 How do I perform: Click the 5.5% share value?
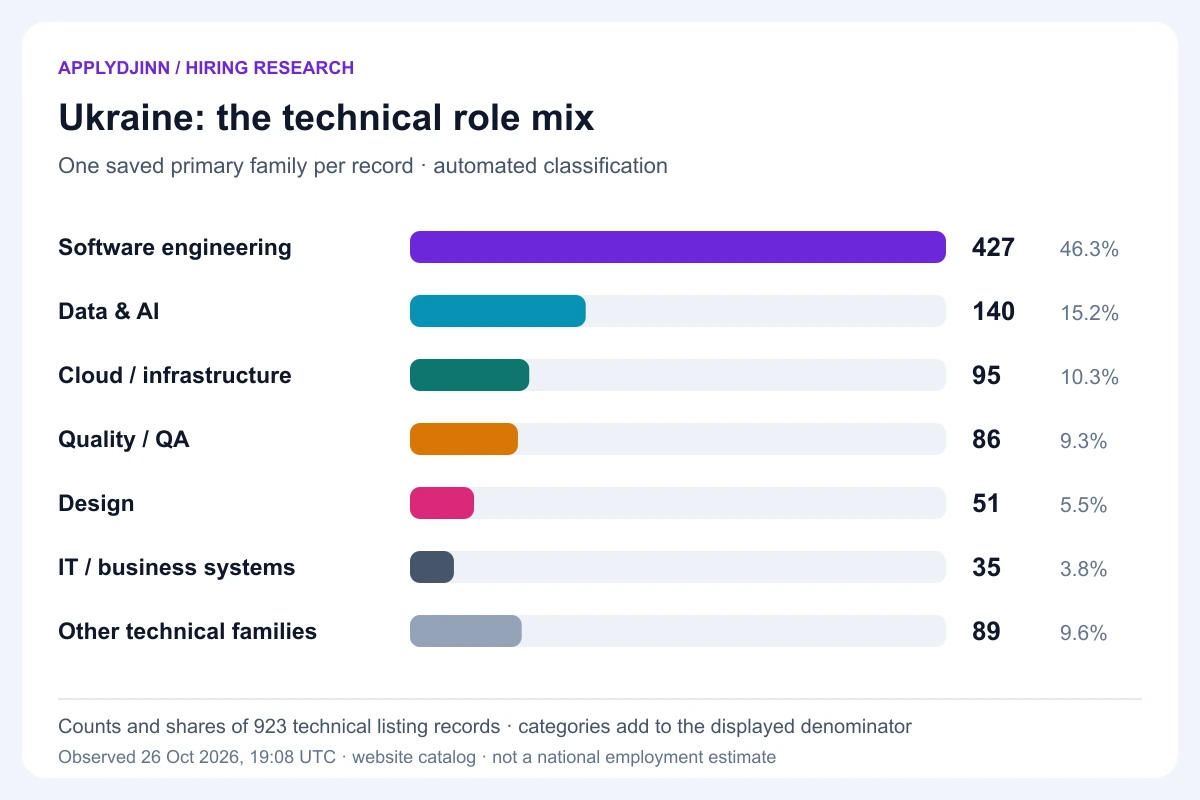[1084, 505]
